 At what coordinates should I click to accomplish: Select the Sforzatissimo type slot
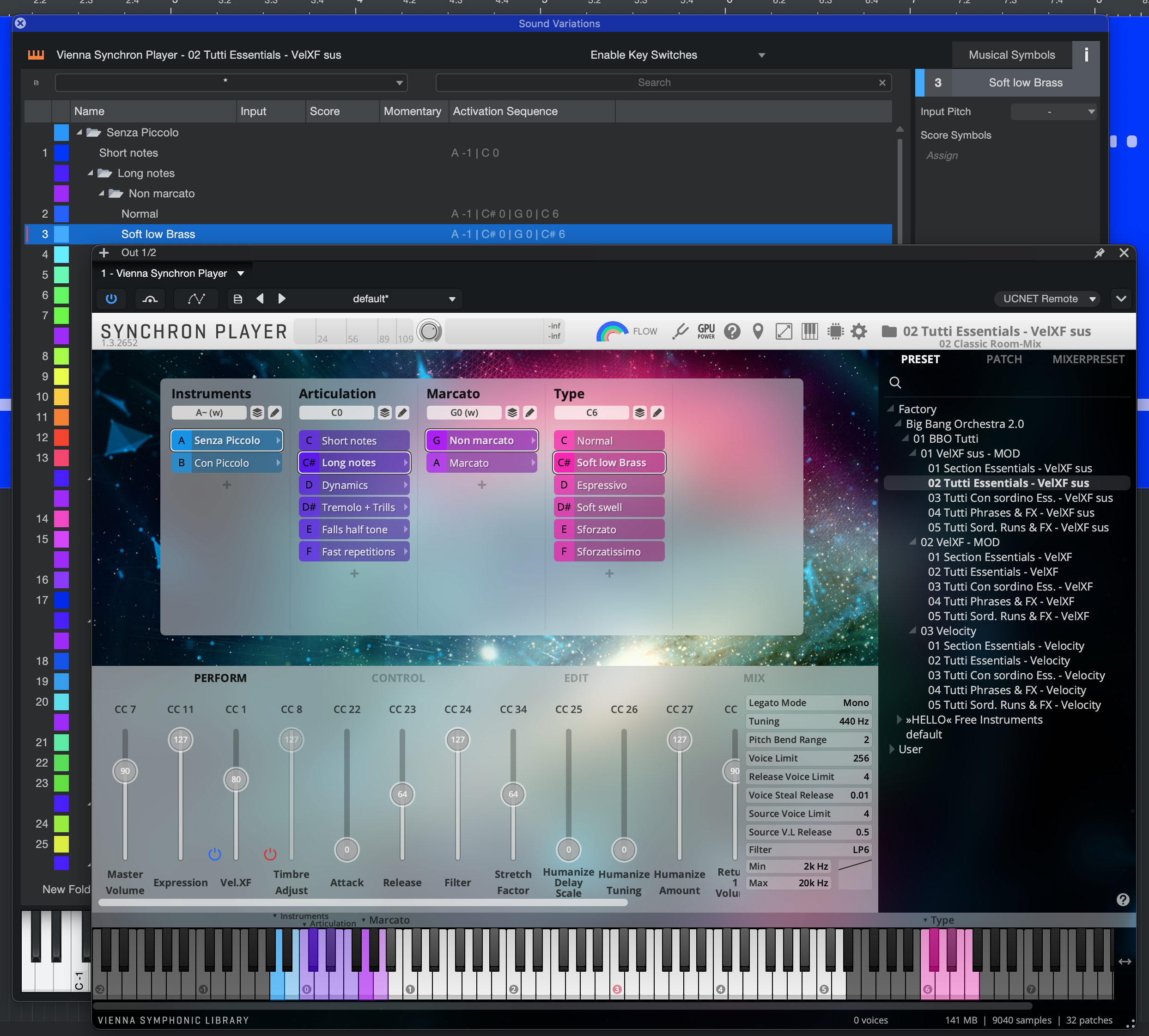609,552
